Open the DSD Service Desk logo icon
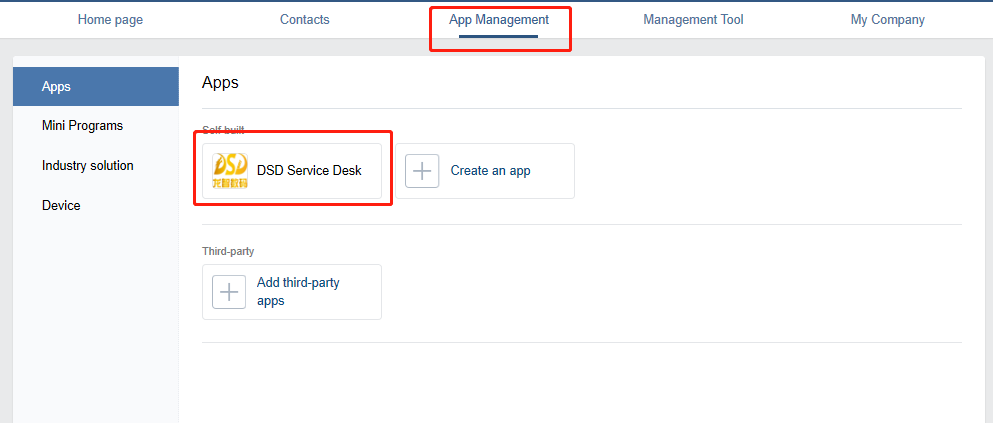 tap(230, 171)
